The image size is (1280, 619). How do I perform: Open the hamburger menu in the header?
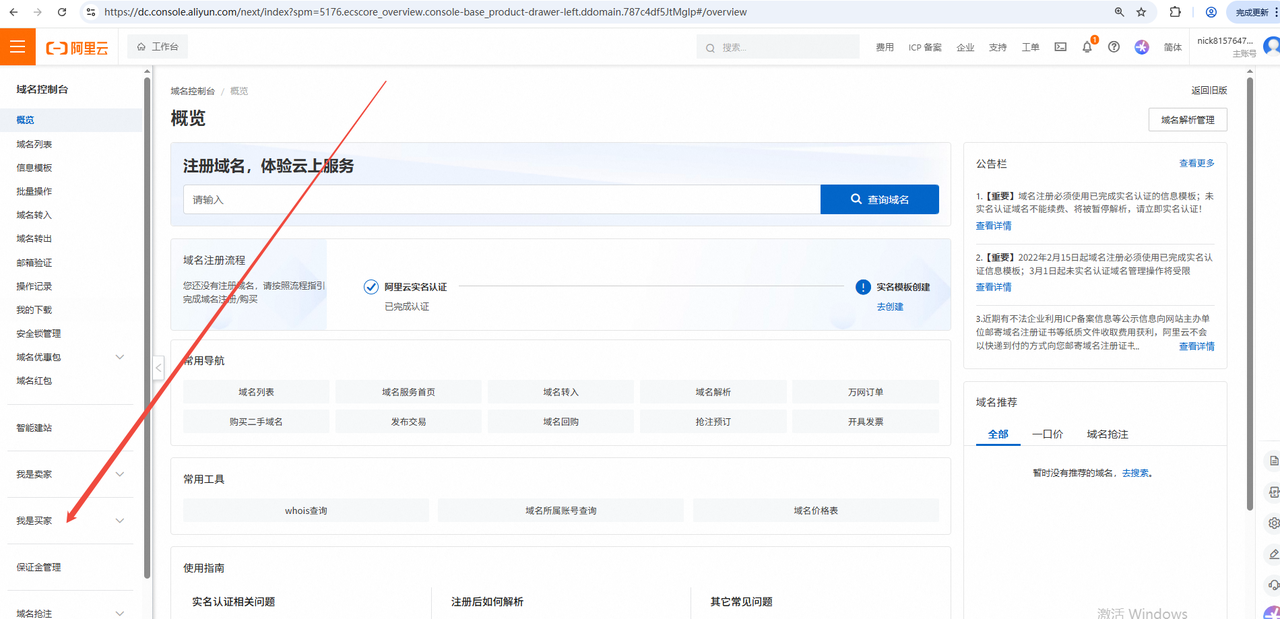17,47
